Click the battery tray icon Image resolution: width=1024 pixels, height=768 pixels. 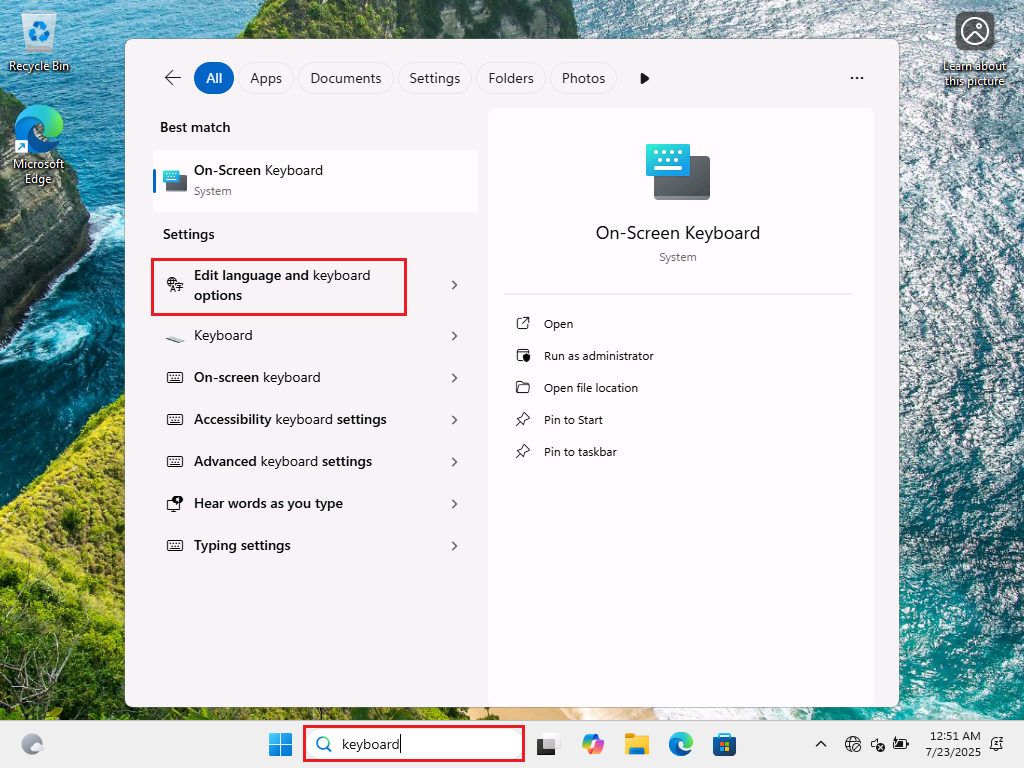[x=901, y=744]
